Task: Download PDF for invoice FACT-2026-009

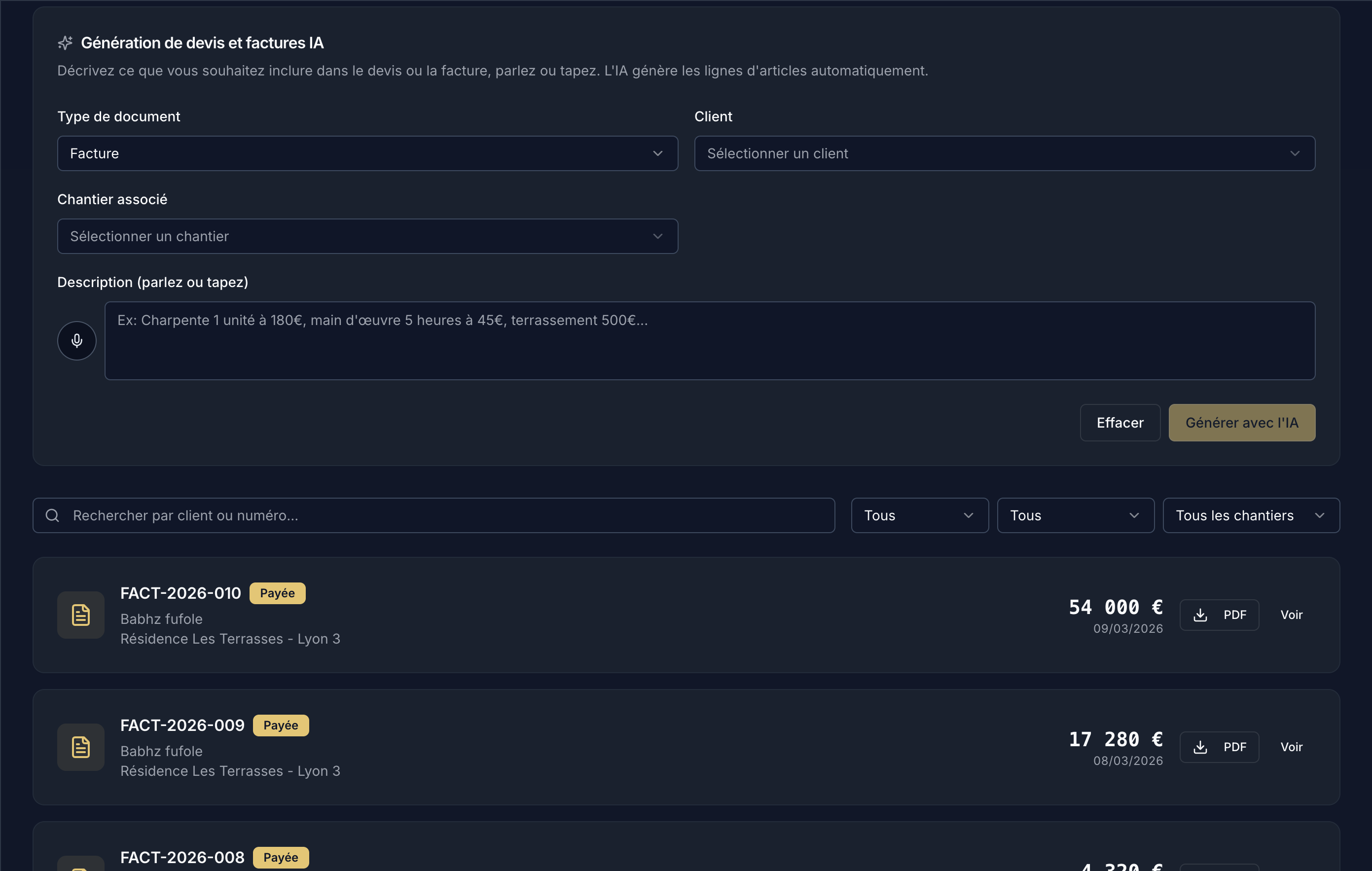Action: point(1219,747)
